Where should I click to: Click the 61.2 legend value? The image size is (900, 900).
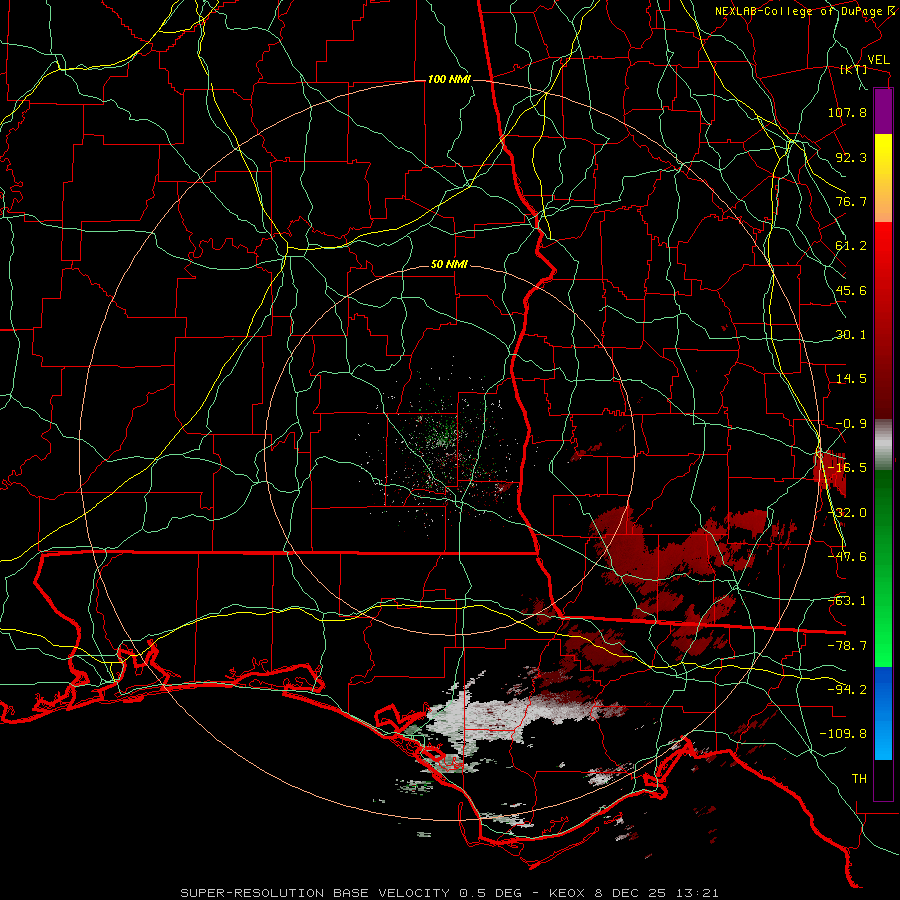pos(851,246)
